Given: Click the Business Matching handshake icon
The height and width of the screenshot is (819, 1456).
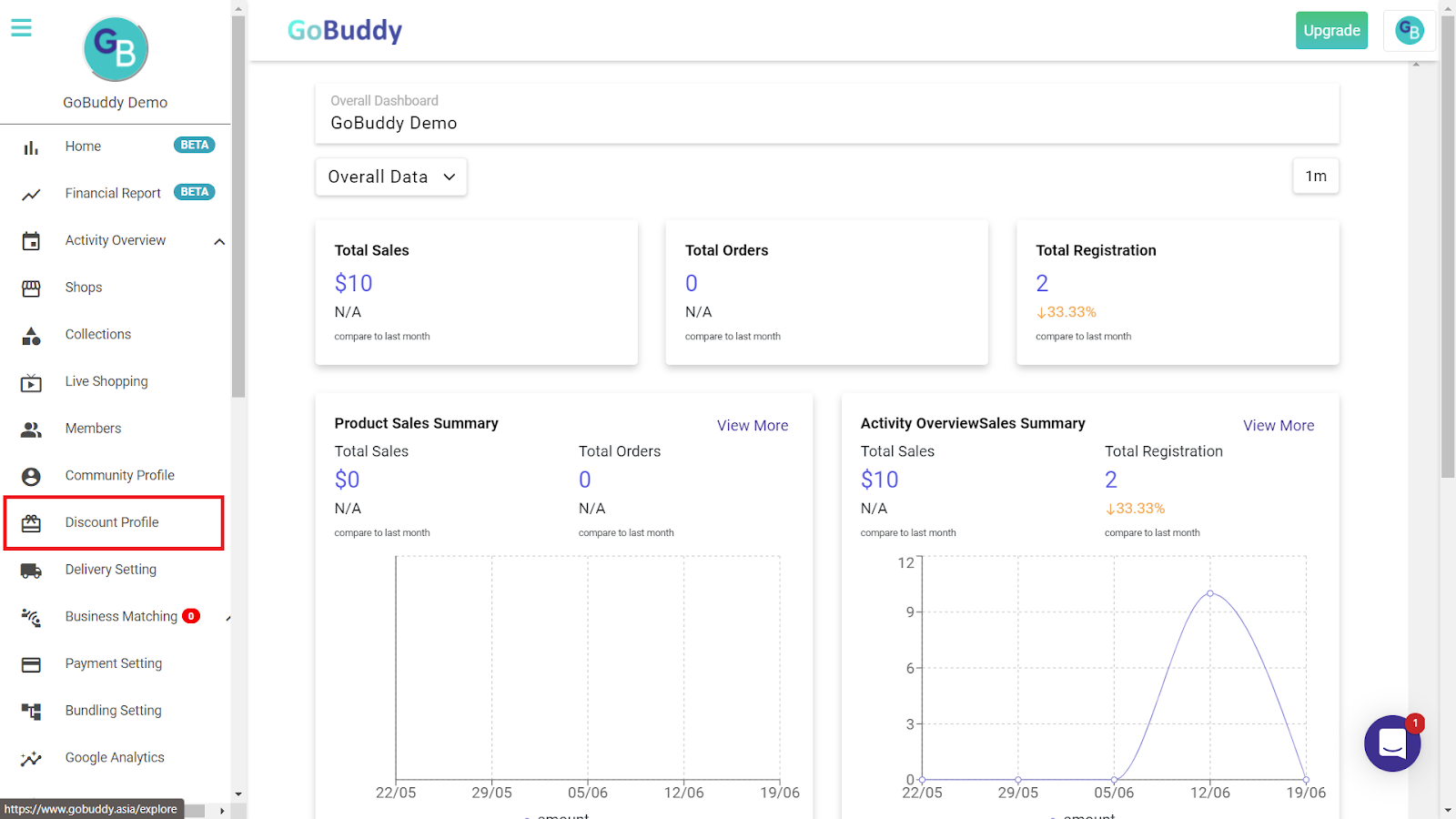Looking at the screenshot, I should 31,617.
